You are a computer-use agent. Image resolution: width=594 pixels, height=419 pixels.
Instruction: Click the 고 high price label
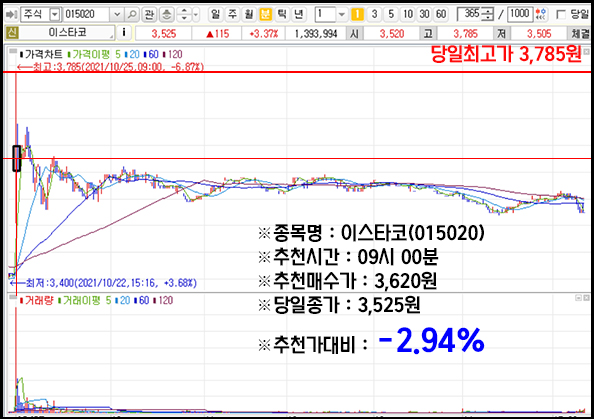(428, 34)
